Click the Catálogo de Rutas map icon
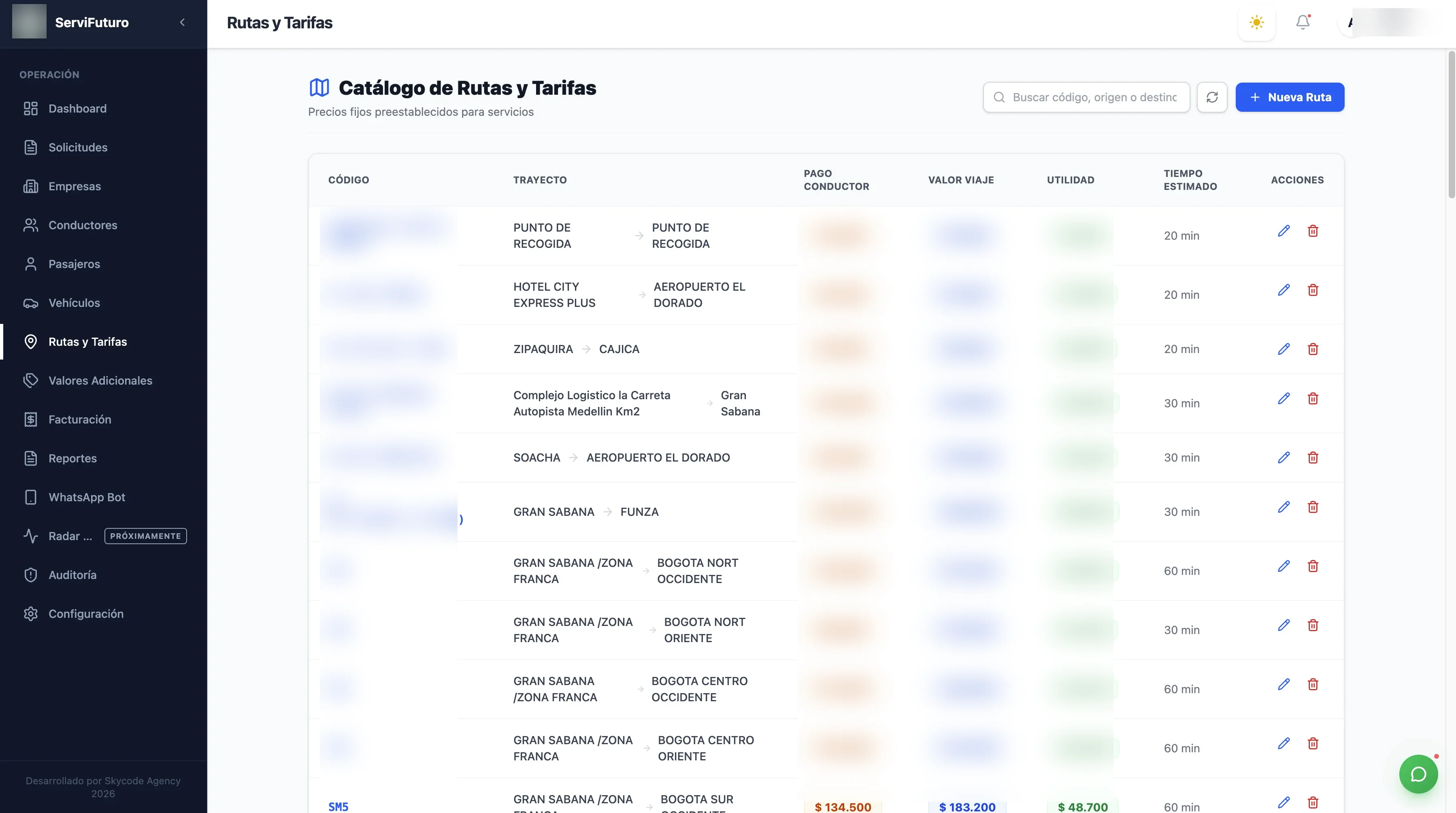The width and height of the screenshot is (1456, 813). click(x=319, y=87)
